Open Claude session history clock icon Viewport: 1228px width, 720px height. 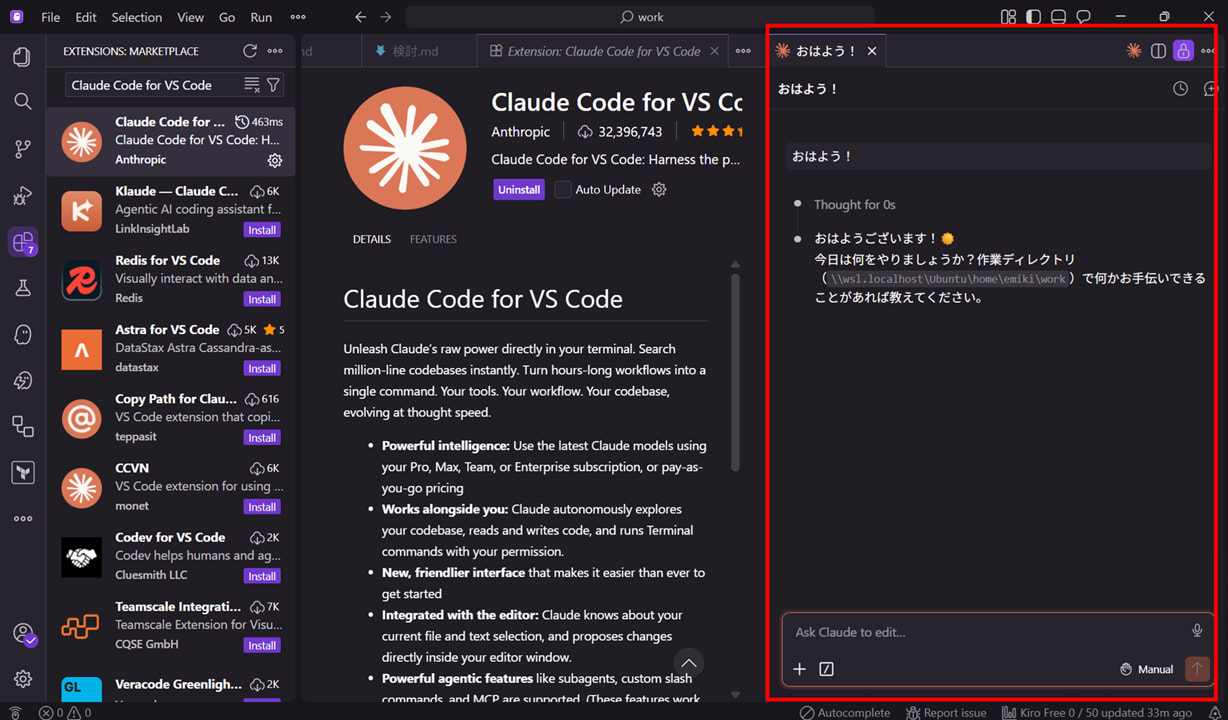click(1181, 89)
